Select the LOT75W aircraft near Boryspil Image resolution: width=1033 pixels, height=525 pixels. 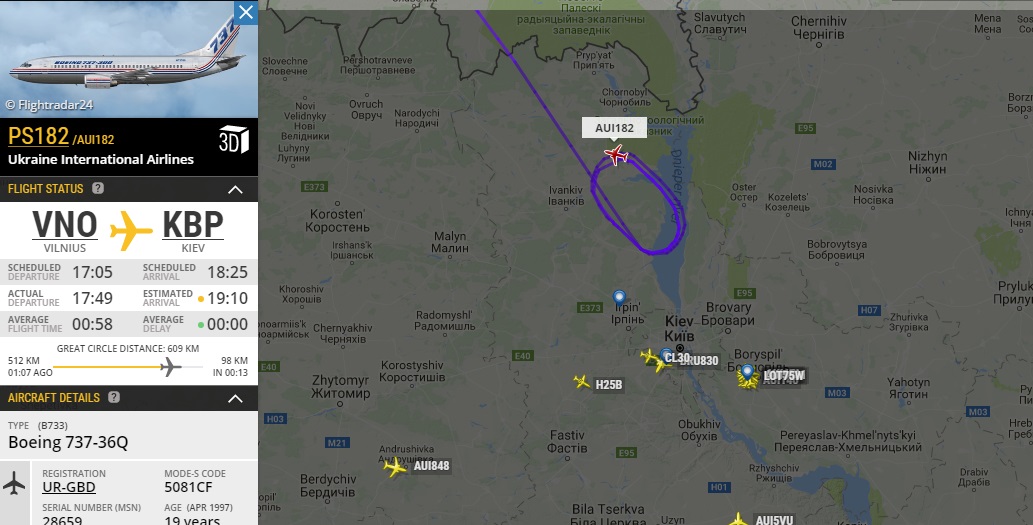coord(748,378)
